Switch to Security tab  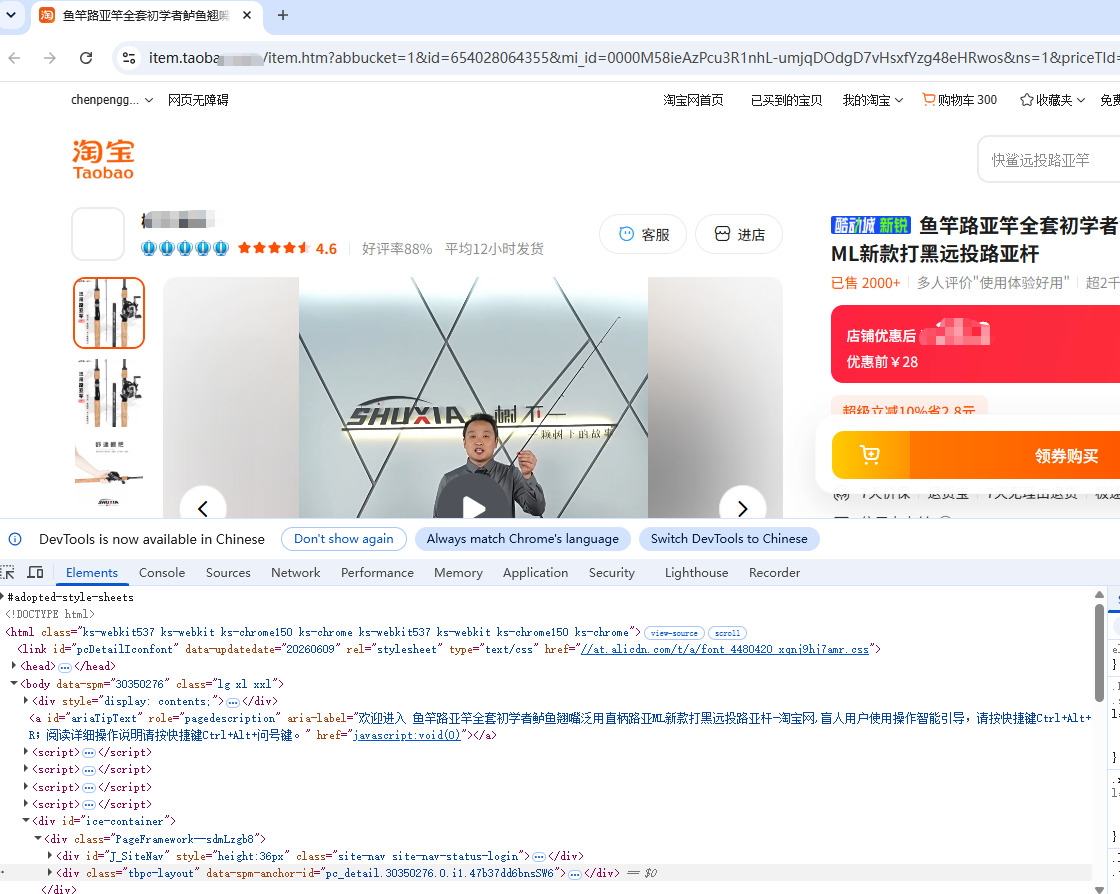coord(611,573)
